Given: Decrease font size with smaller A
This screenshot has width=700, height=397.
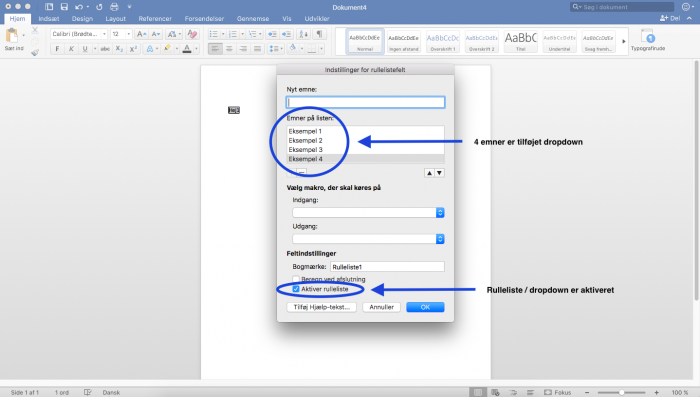Looking at the screenshot, I should click(x=155, y=34).
